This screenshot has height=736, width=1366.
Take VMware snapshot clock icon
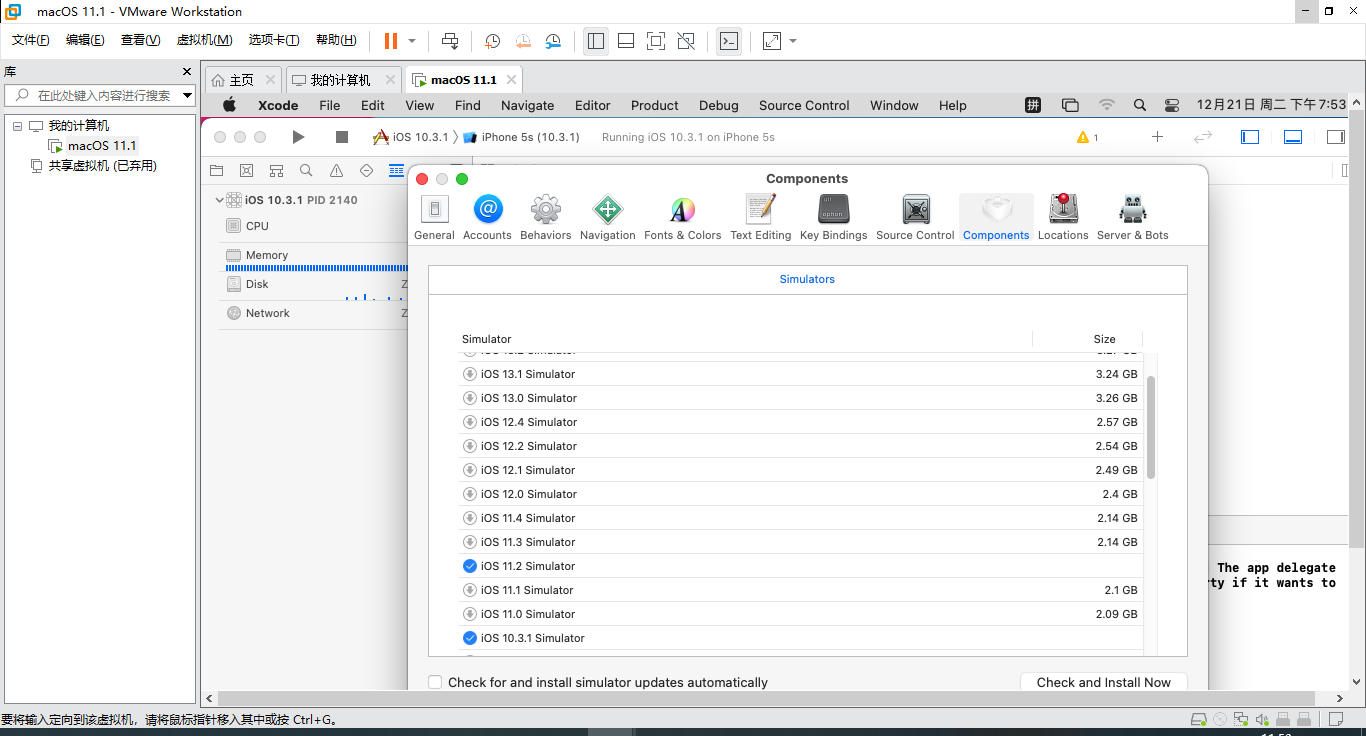tap(492, 41)
